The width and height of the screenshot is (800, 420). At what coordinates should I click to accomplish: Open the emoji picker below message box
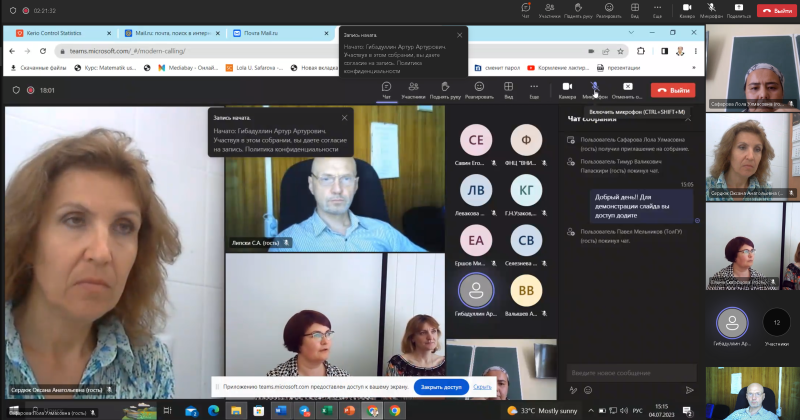tap(588, 390)
